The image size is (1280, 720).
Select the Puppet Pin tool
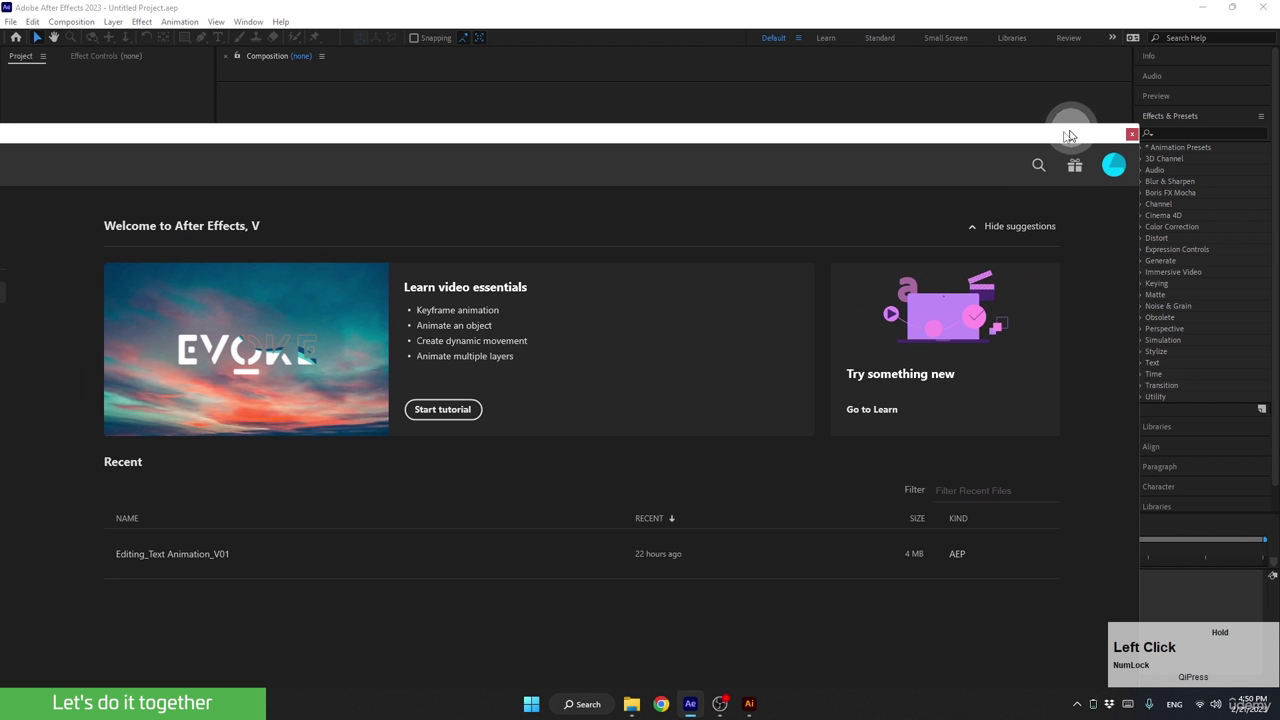tap(314, 37)
